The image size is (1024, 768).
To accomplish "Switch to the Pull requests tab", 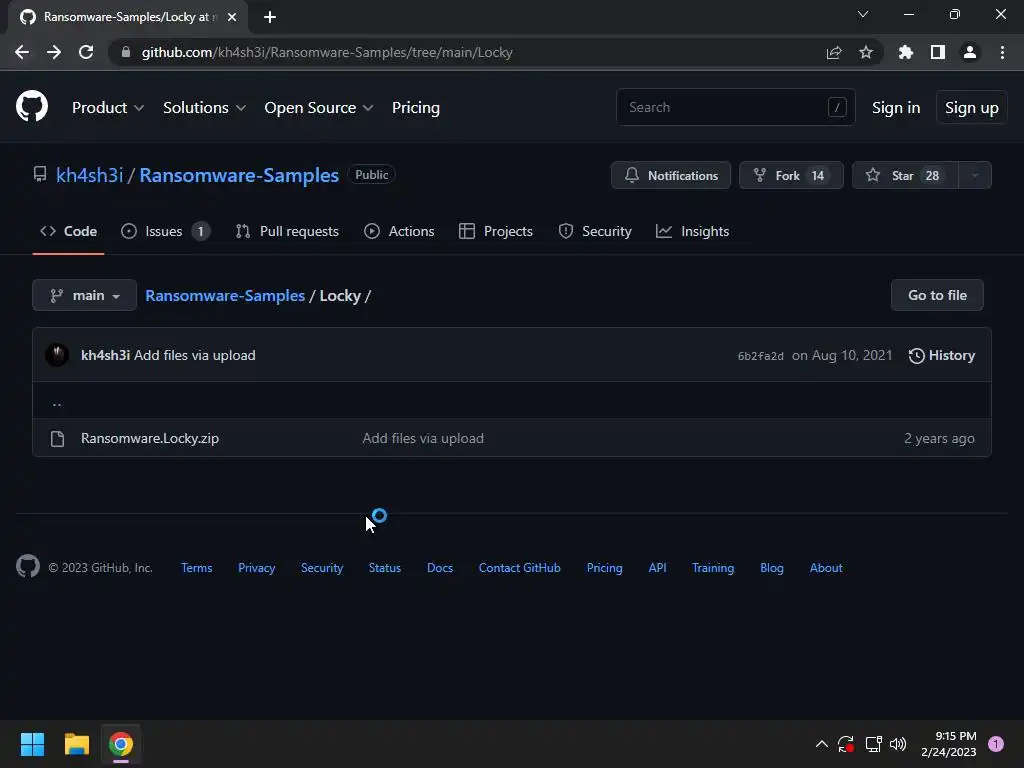I will click(287, 231).
